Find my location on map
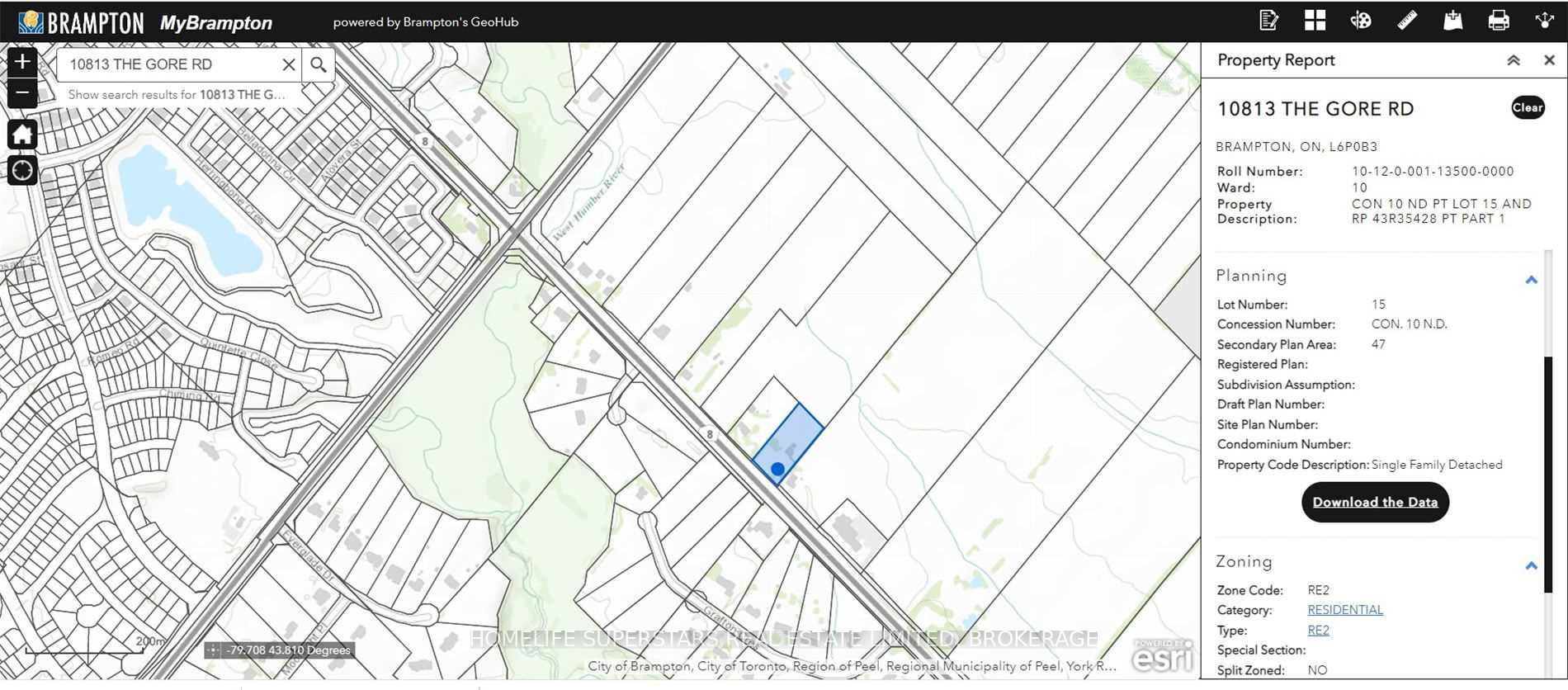Screen dimensions: 1568x690 (22, 170)
